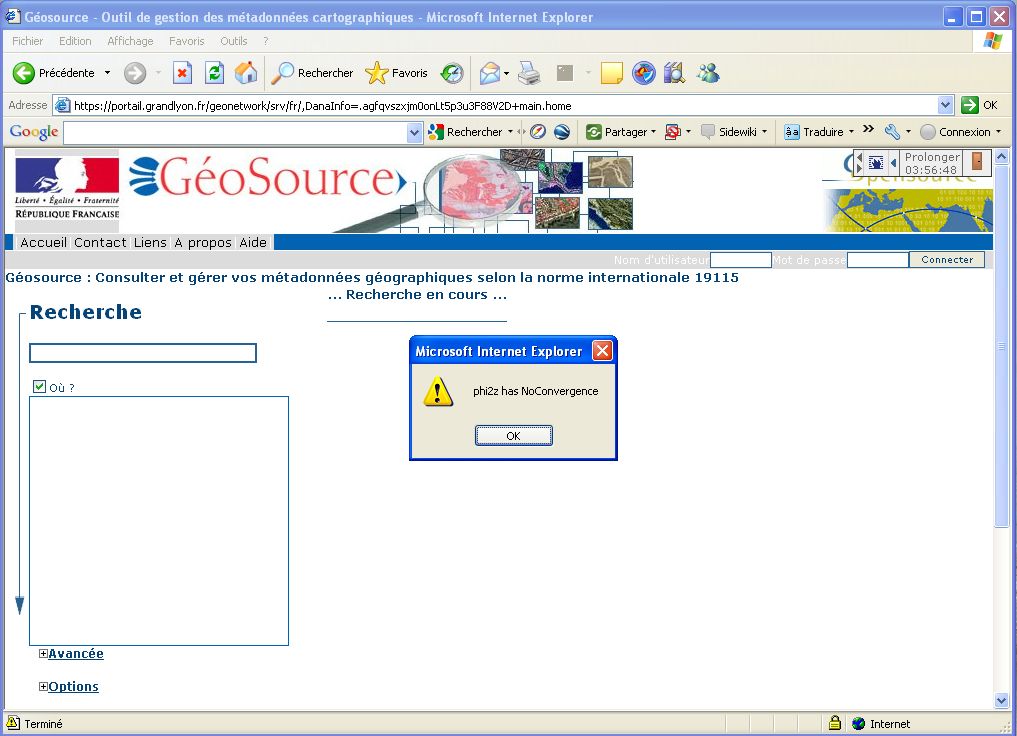Click the scrollbar down arrow
This screenshot has height=736, width=1017.
pos(1001,700)
